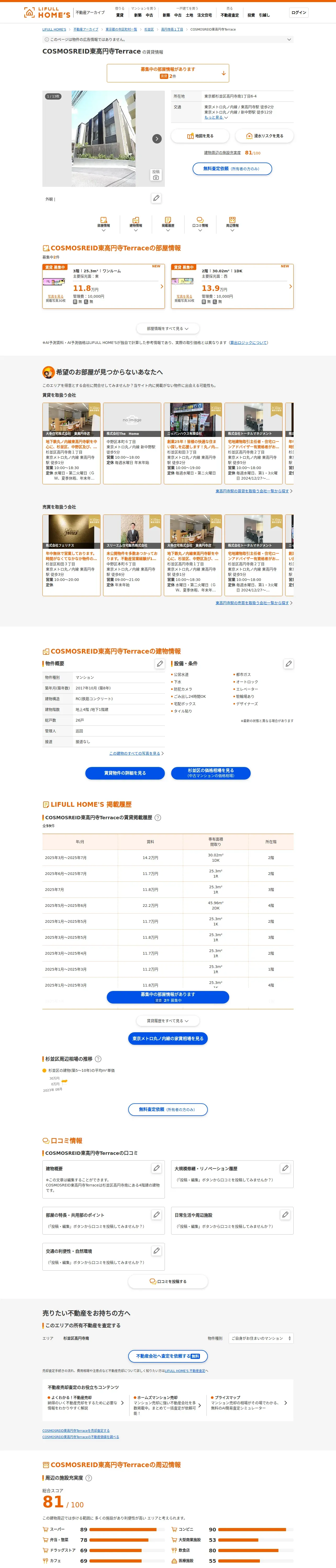The width and height of the screenshot is (336, 1568).
Task: Click the 口コミを投稿する button
Action: (x=168, y=1282)
